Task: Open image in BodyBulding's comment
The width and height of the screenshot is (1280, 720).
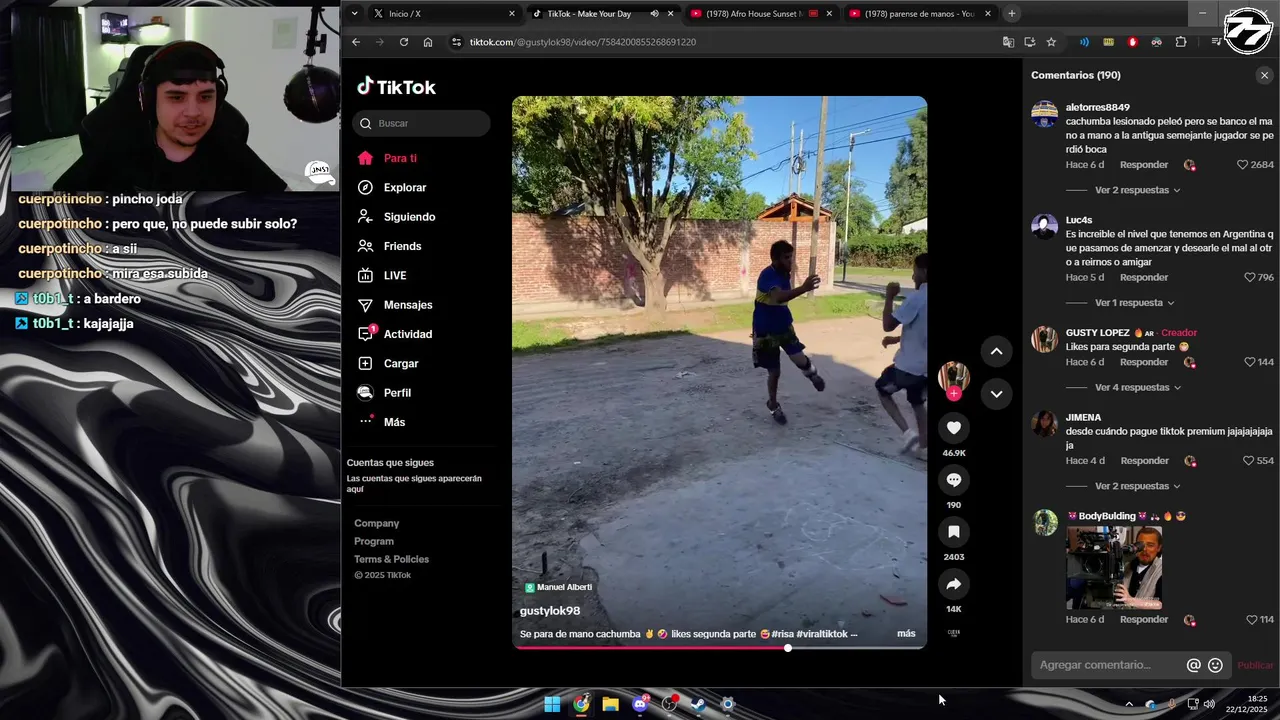Action: (x=1114, y=568)
